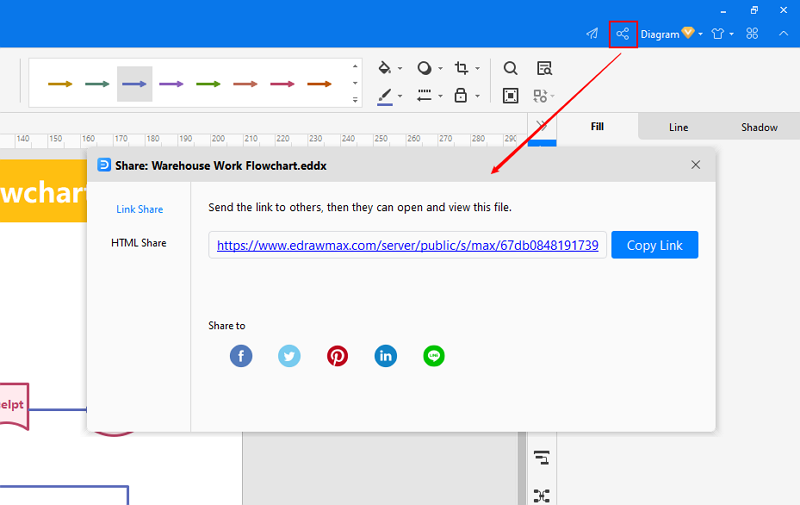Click the line style arrow icon
The width and height of the screenshot is (800, 505).
424,95
